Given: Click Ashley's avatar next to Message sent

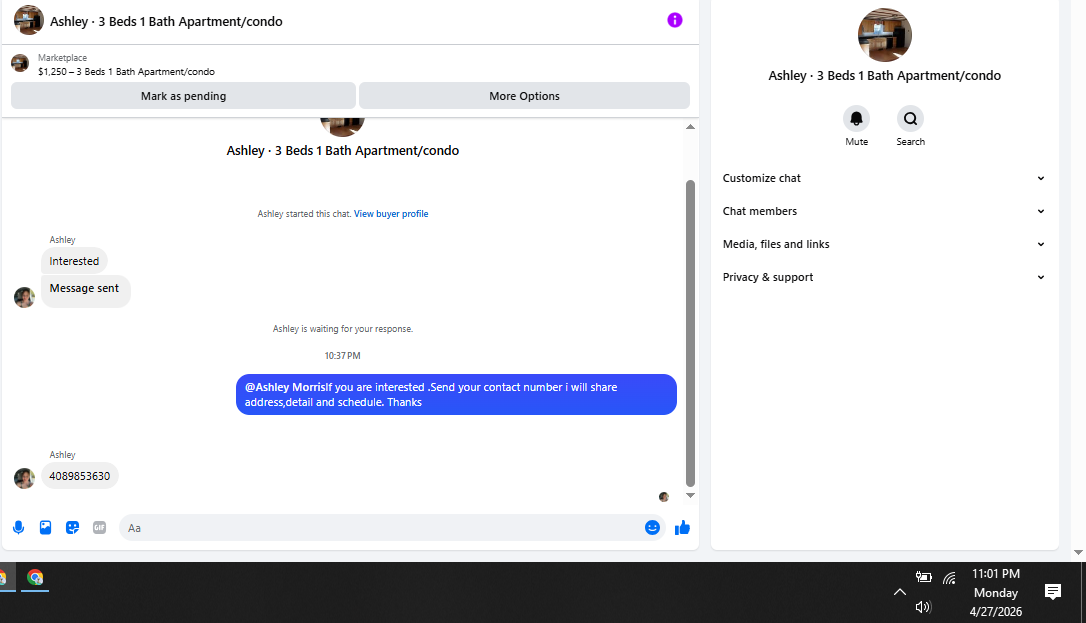Looking at the screenshot, I should point(24,297).
